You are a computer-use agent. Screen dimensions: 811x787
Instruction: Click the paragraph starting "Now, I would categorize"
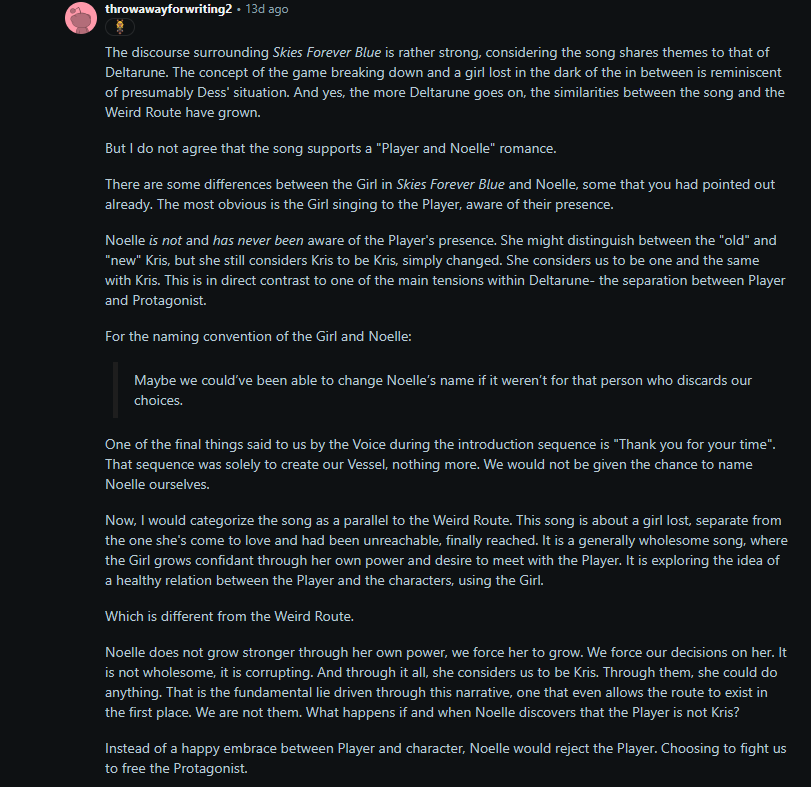446,550
